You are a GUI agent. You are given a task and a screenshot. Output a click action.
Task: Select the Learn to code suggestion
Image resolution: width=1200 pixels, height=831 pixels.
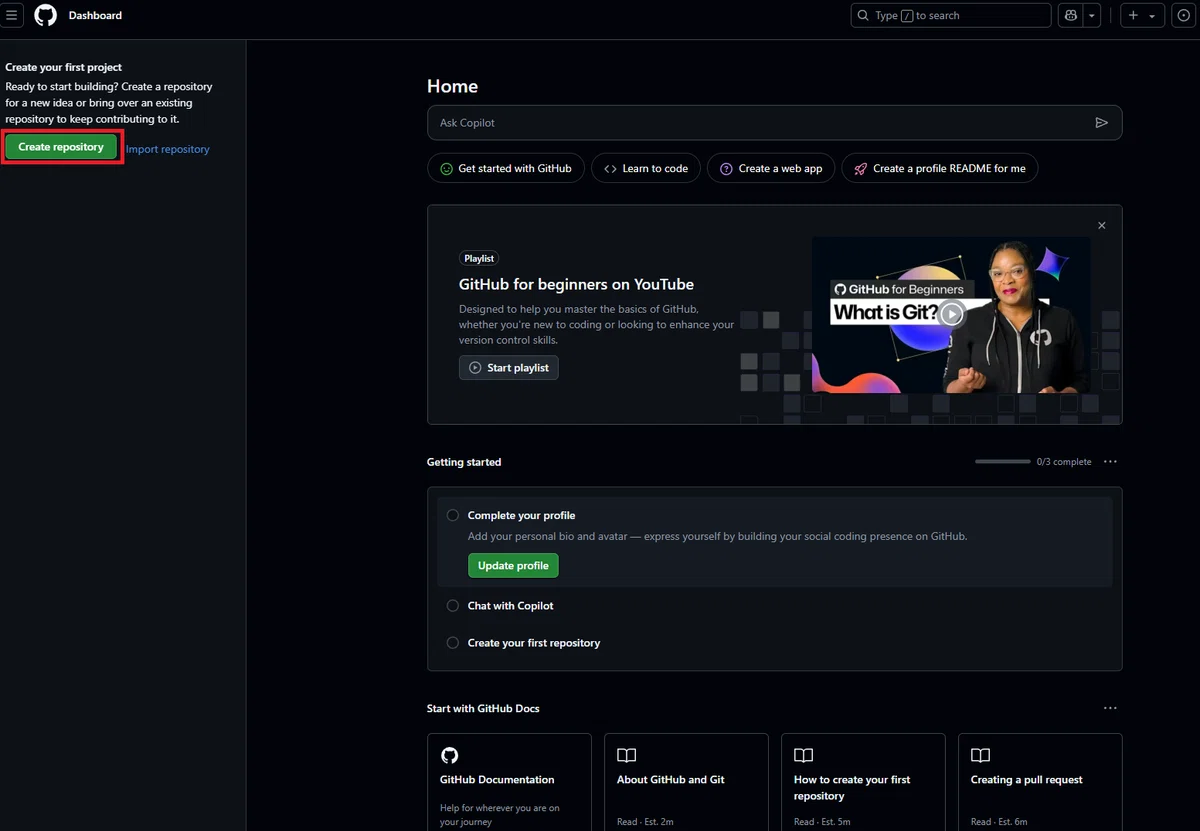click(645, 168)
